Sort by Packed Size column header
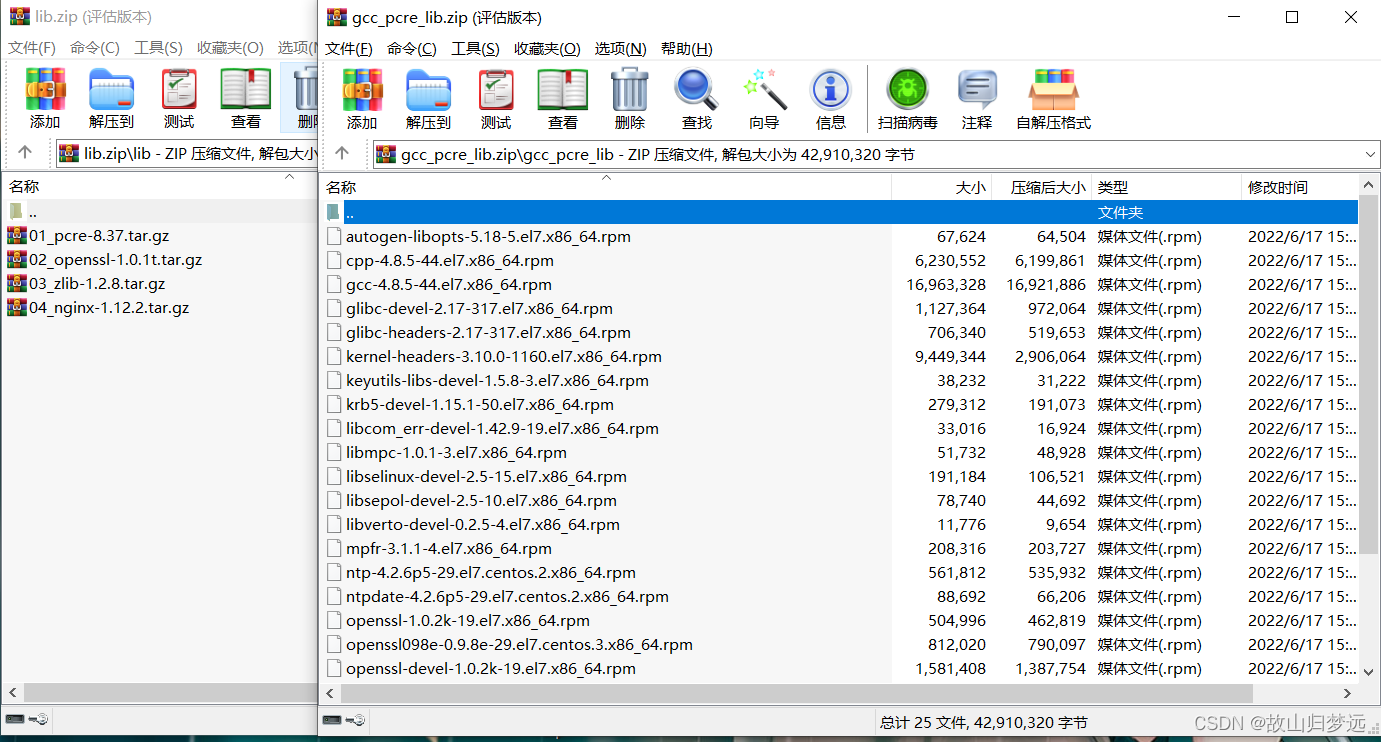 point(1042,187)
